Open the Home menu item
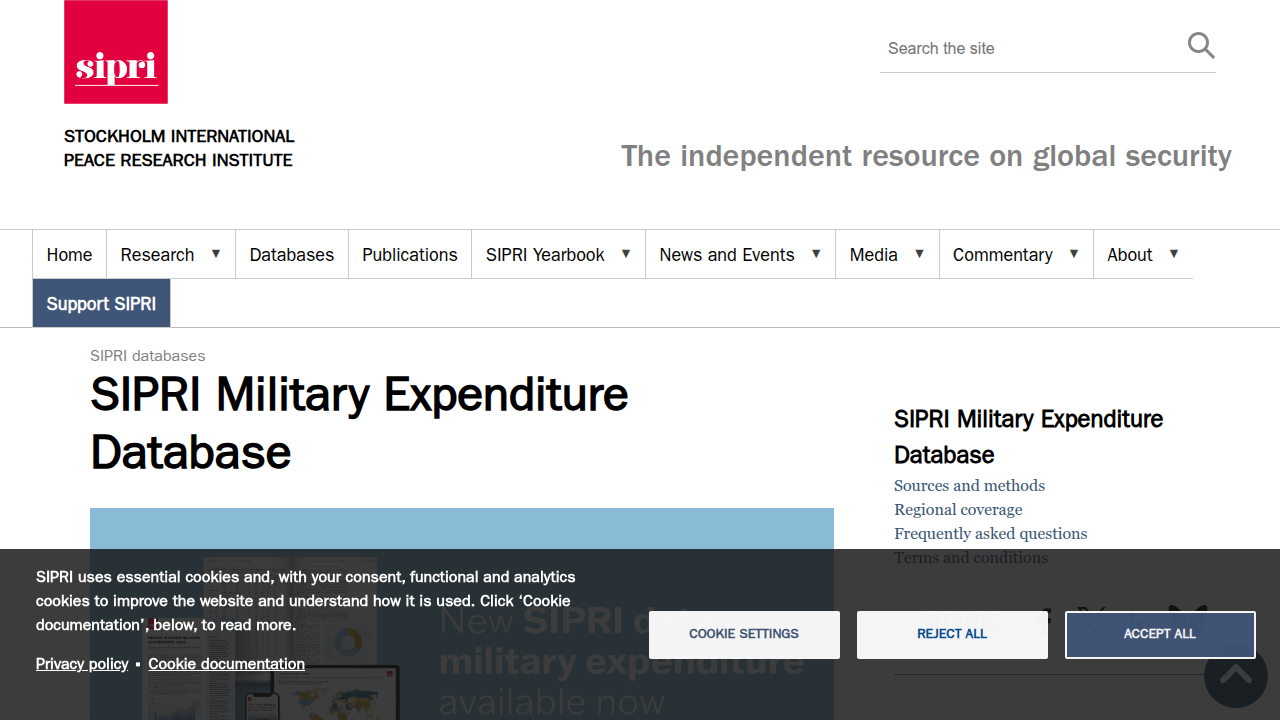Image resolution: width=1280 pixels, height=720 pixels. tap(69, 255)
